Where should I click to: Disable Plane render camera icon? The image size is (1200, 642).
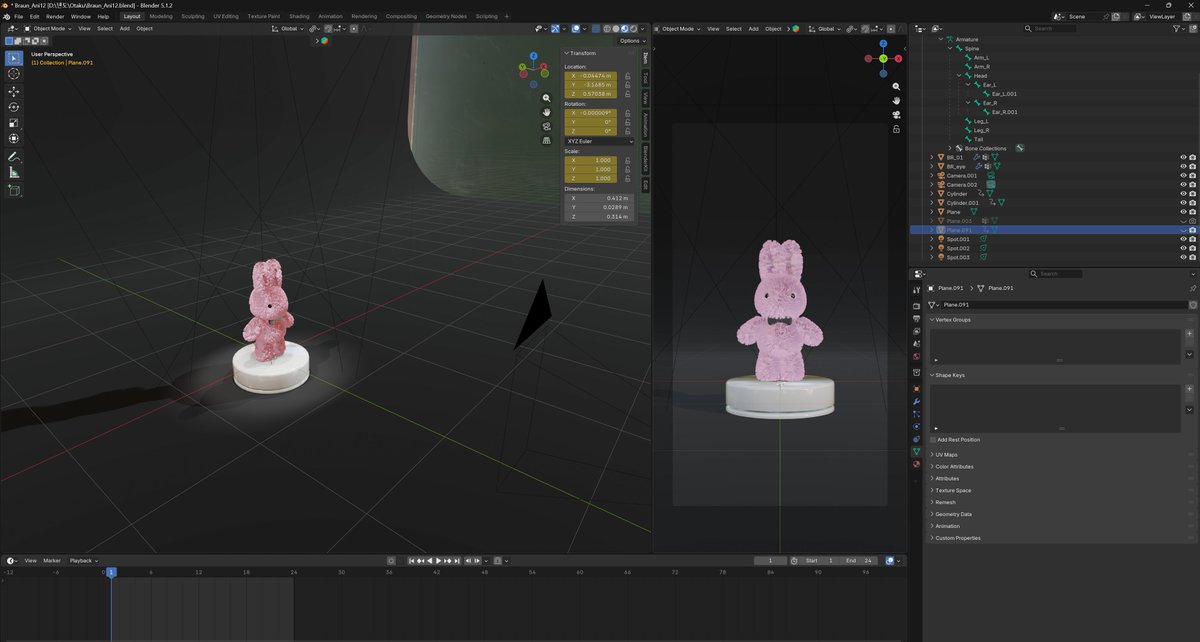[x=1193, y=211]
